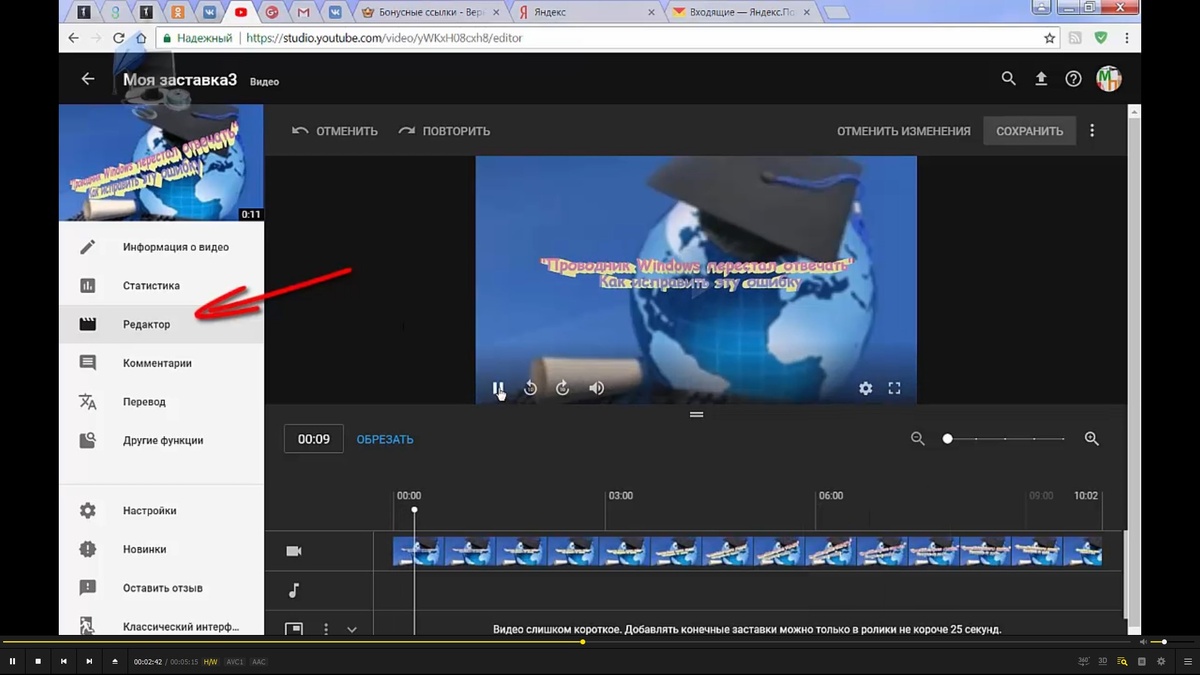
Task: Click ПОВТОРИТЬ redo button
Action: click(x=444, y=131)
